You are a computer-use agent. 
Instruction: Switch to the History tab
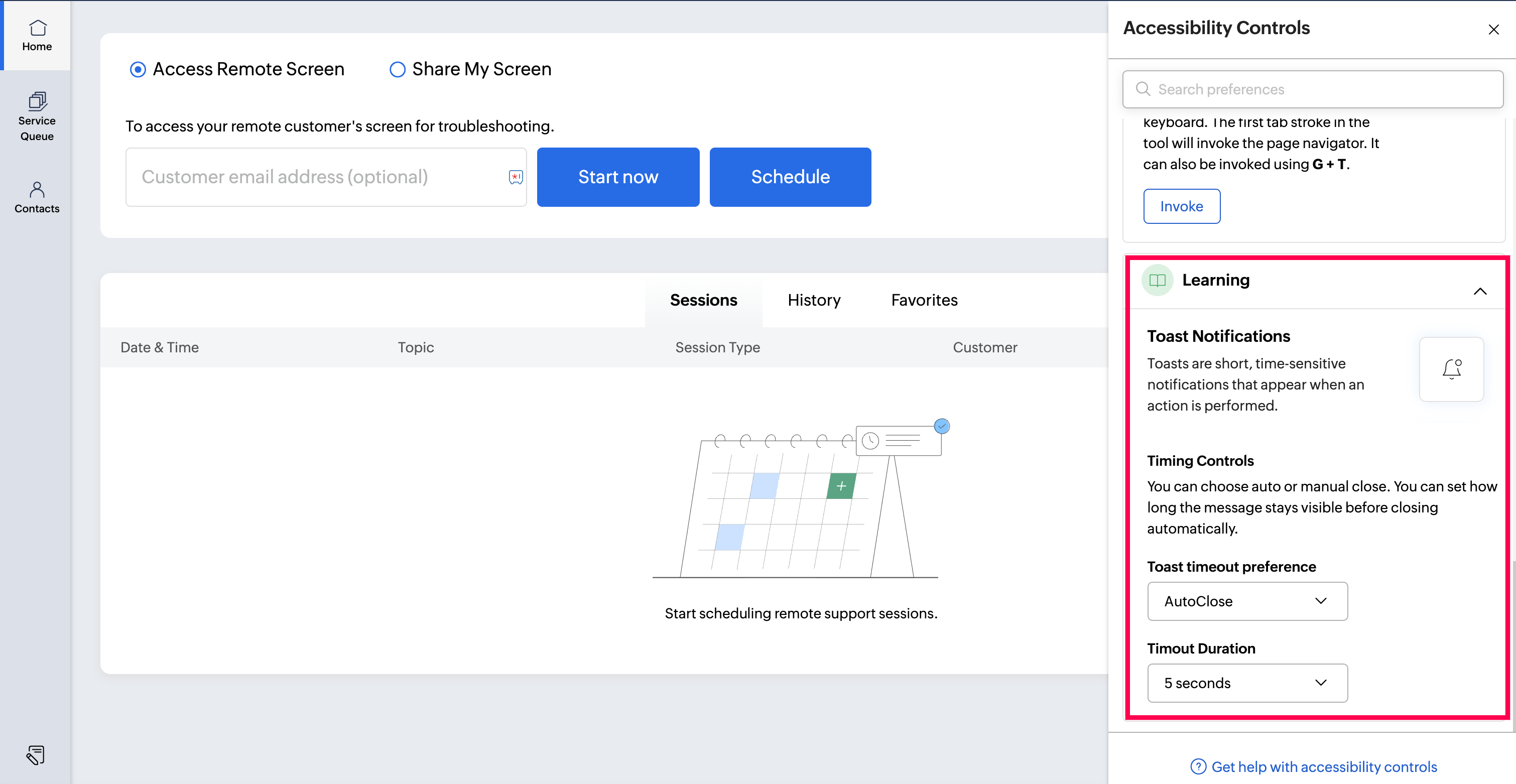pyautogui.click(x=814, y=300)
